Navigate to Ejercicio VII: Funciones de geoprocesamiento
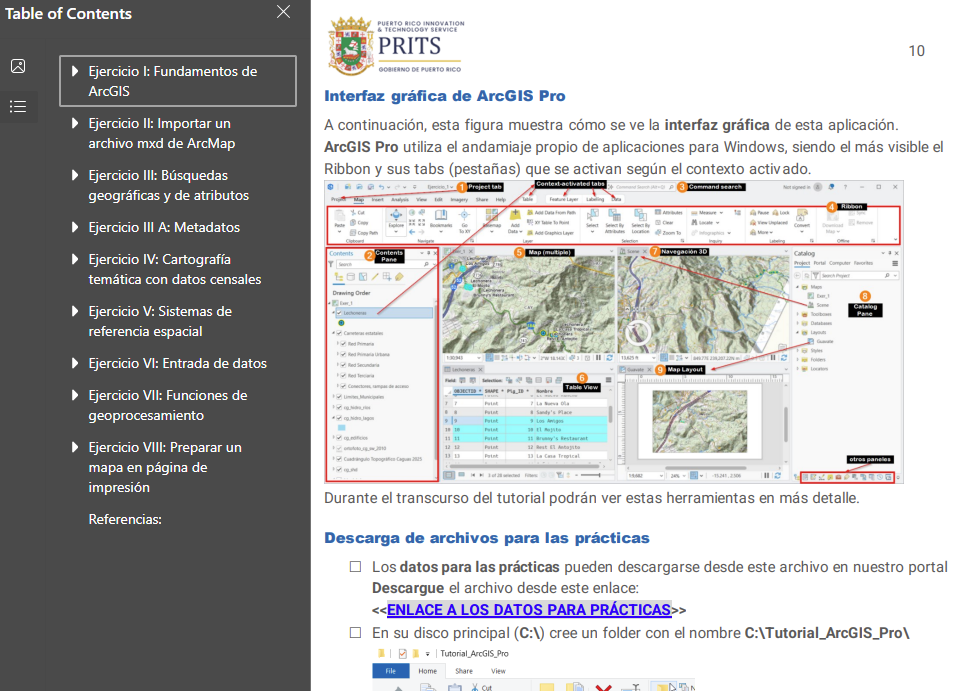This screenshot has height=691, width=960. (167, 405)
